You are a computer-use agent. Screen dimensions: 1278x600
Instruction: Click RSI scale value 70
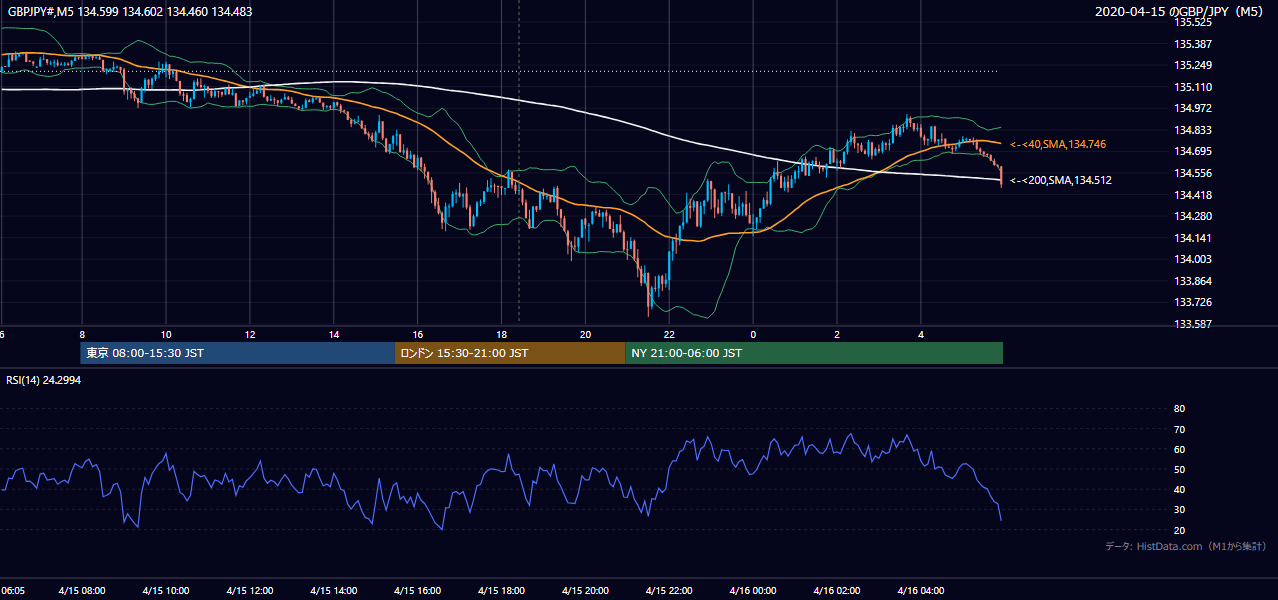(x=1179, y=429)
